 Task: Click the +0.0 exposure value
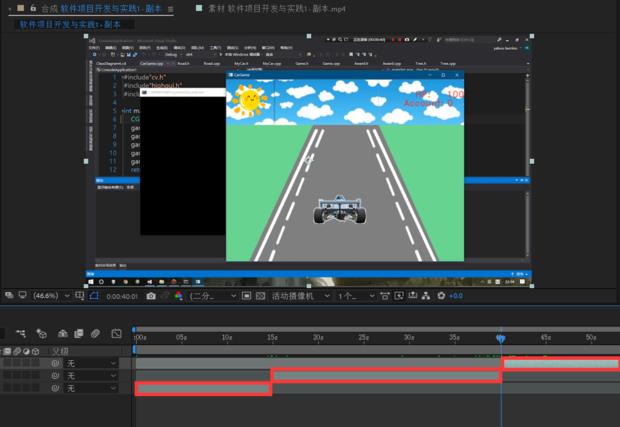pyautogui.click(x=453, y=296)
